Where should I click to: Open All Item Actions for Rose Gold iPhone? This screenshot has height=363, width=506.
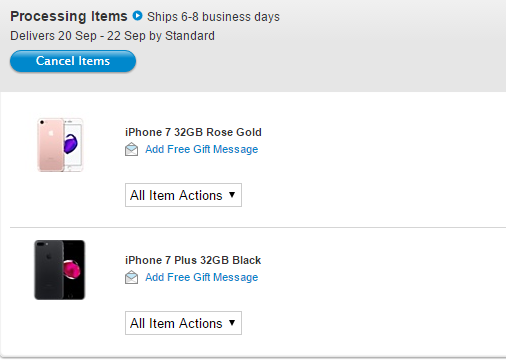pyautogui.click(x=183, y=195)
